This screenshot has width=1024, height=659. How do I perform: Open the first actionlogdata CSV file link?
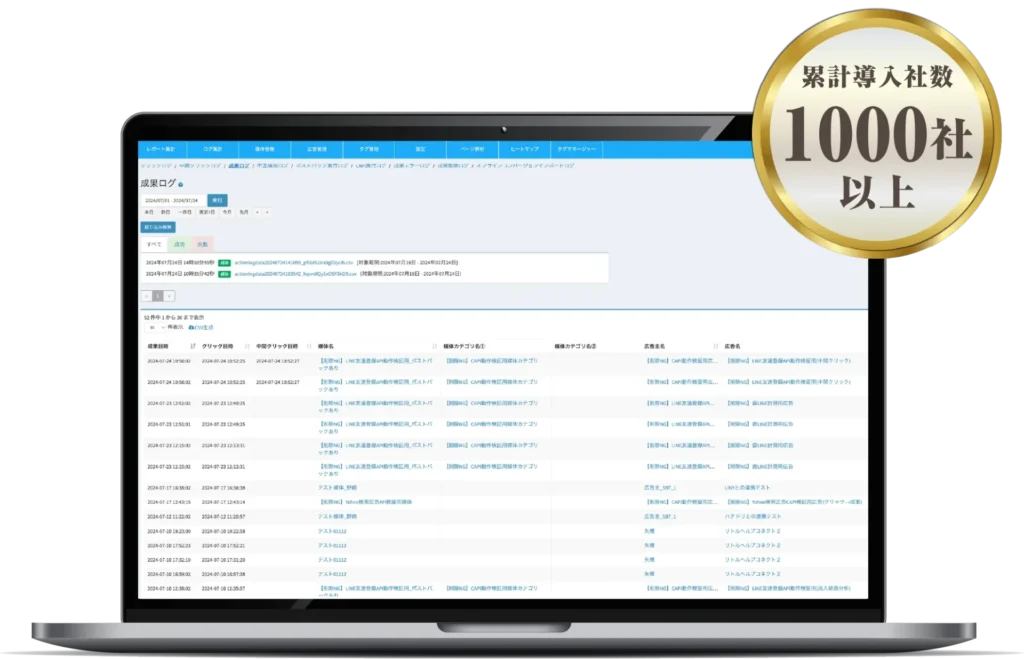click(x=294, y=262)
